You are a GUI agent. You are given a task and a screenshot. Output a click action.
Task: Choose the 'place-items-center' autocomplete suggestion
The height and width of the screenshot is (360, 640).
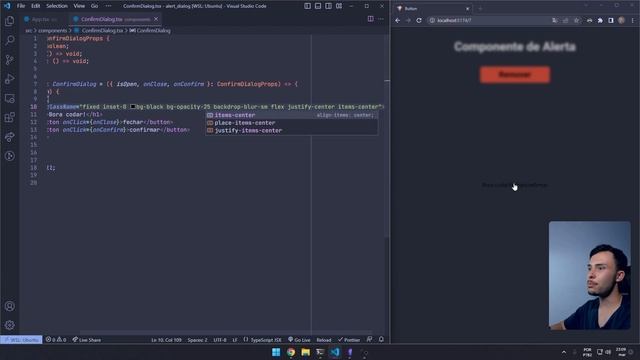291,123
